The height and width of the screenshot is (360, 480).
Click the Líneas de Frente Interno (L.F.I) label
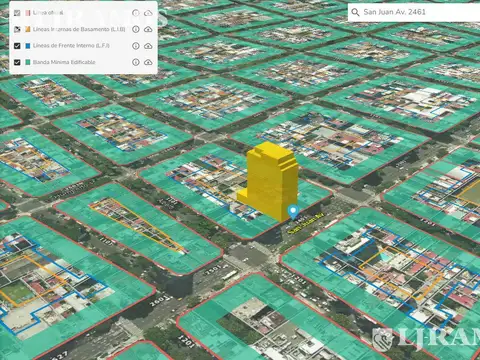tap(71, 46)
